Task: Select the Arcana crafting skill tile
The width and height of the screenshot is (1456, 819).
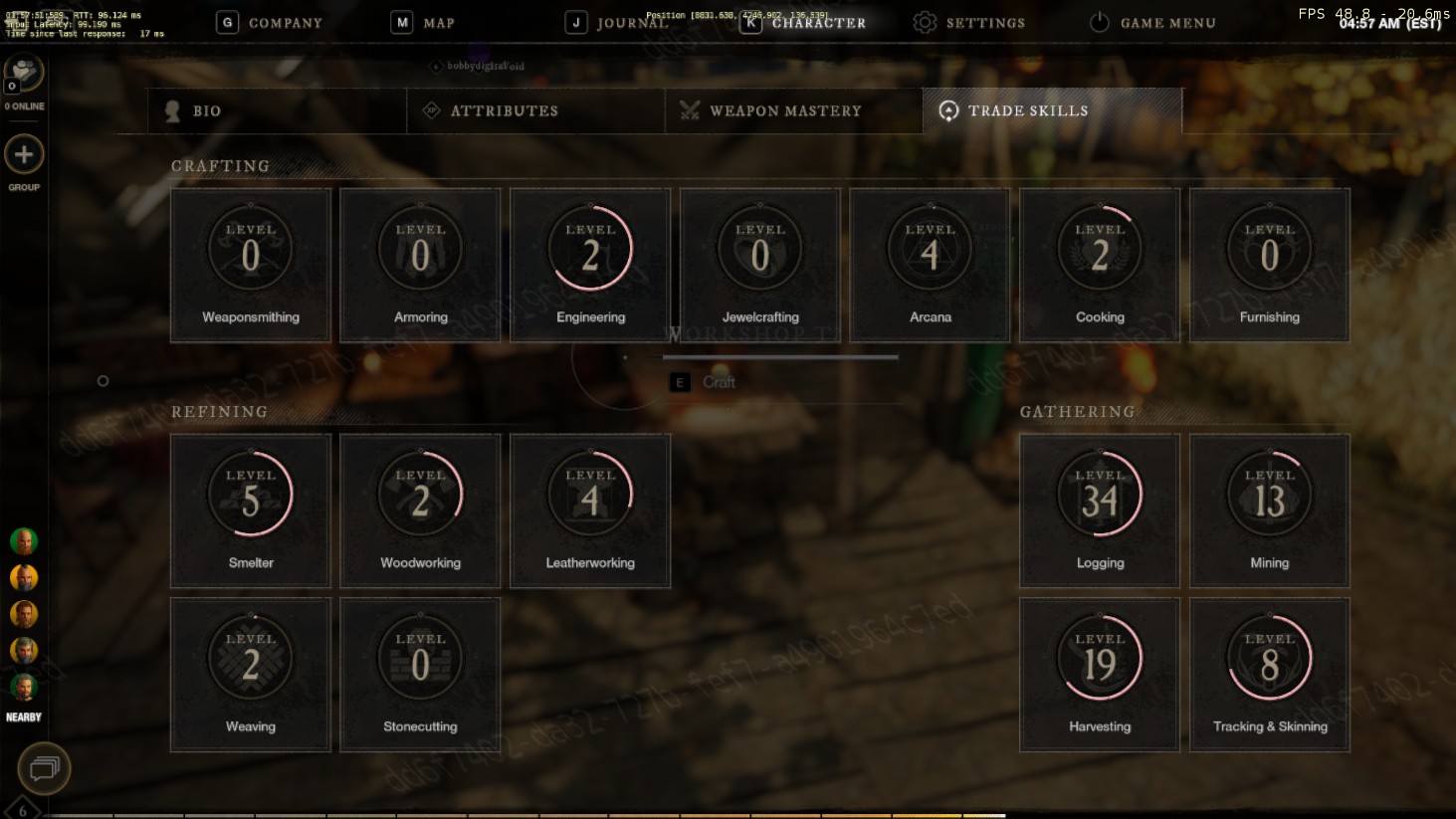Action: click(x=930, y=266)
